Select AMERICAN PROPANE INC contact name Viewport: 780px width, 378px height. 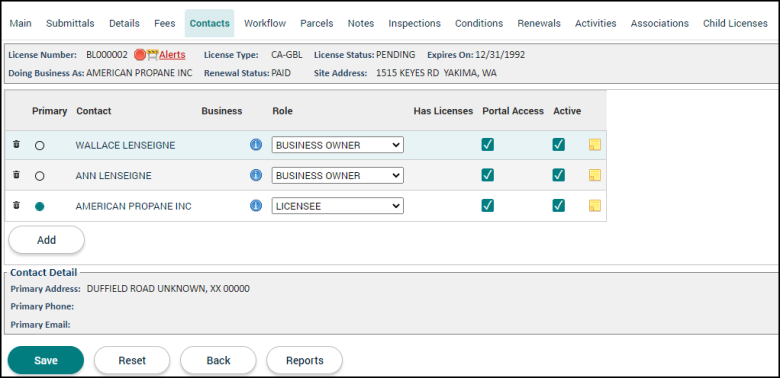tap(133, 206)
